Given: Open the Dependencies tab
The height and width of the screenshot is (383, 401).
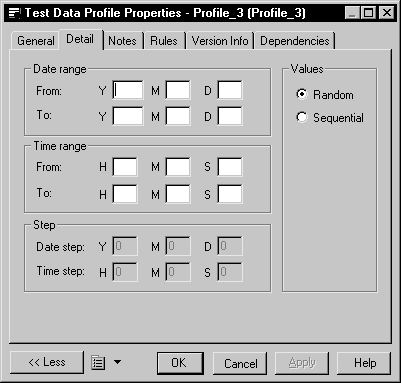Looking at the screenshot, I should click(x=295, y=41).
